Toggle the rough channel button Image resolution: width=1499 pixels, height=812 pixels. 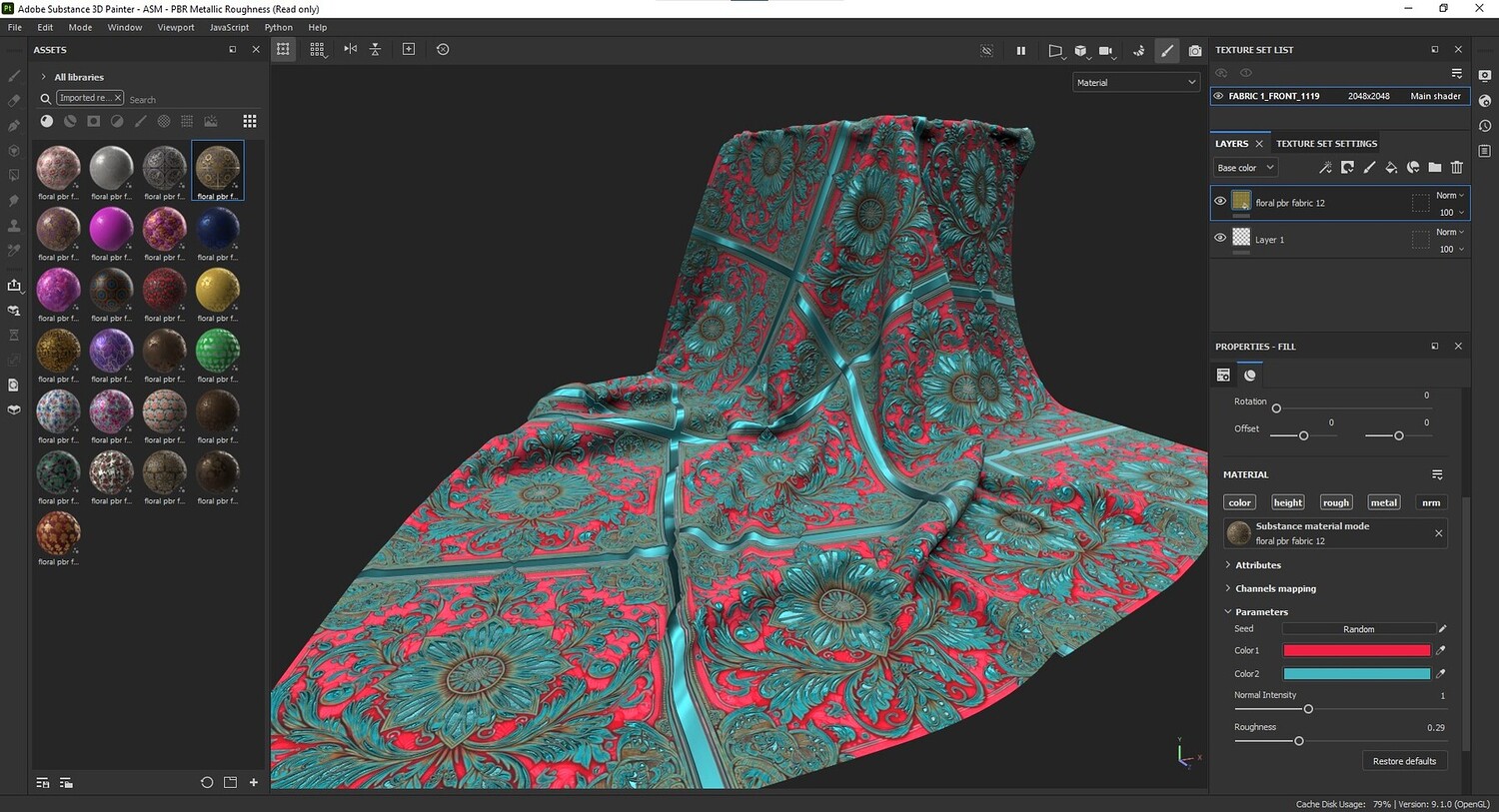[x=1335, y=502]
